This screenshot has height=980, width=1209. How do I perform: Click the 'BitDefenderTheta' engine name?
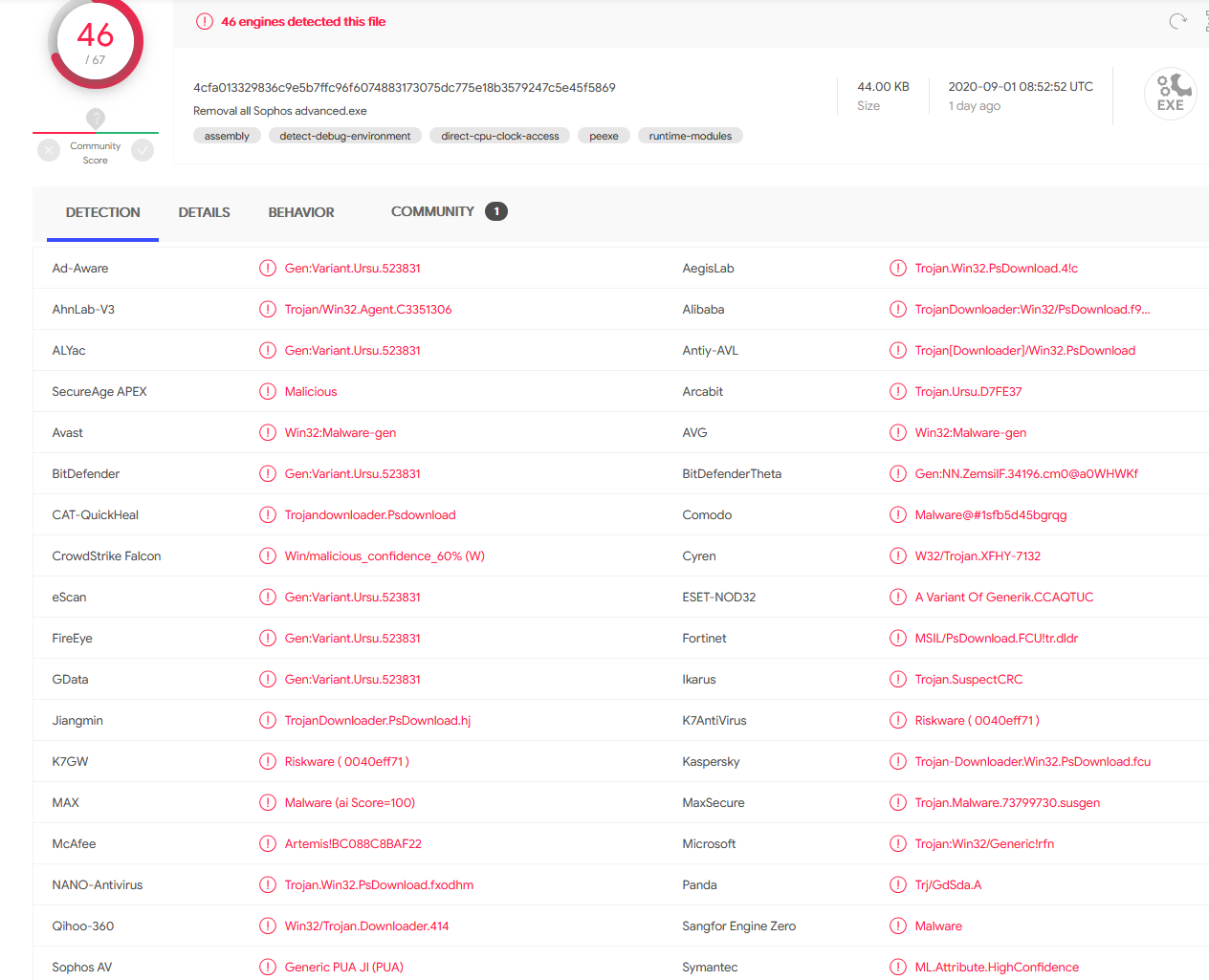(x=732, y=473)
